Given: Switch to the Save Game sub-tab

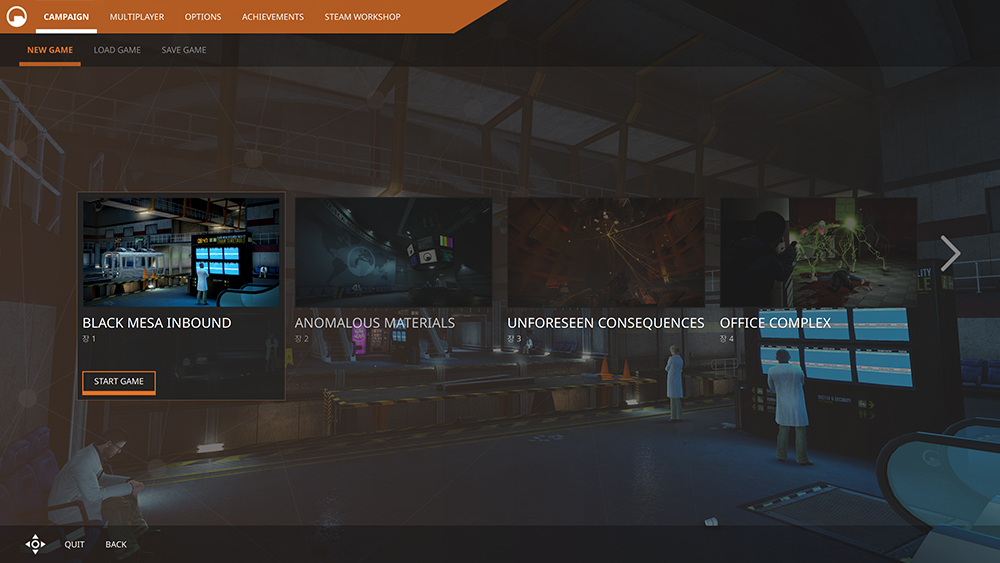Looking at the screenshot, I should pos(184,50).
